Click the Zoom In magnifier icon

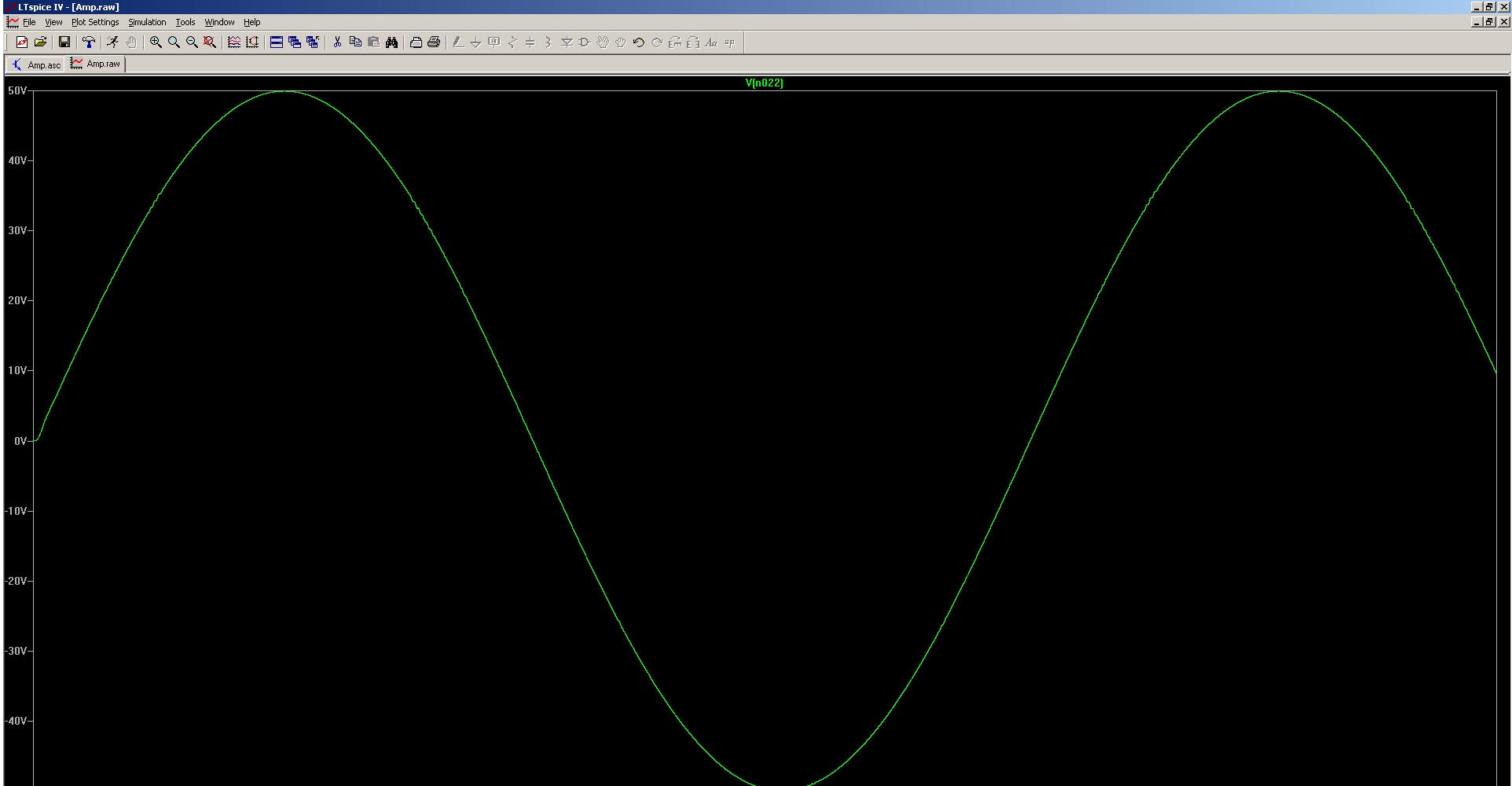tap(156, 42)
